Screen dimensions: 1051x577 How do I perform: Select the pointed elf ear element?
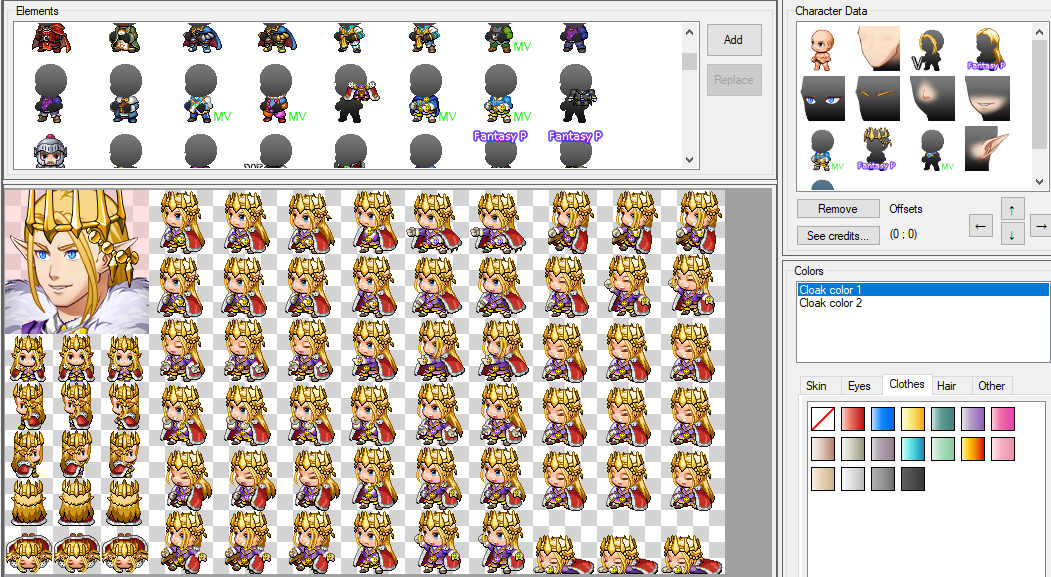(987, 149)
